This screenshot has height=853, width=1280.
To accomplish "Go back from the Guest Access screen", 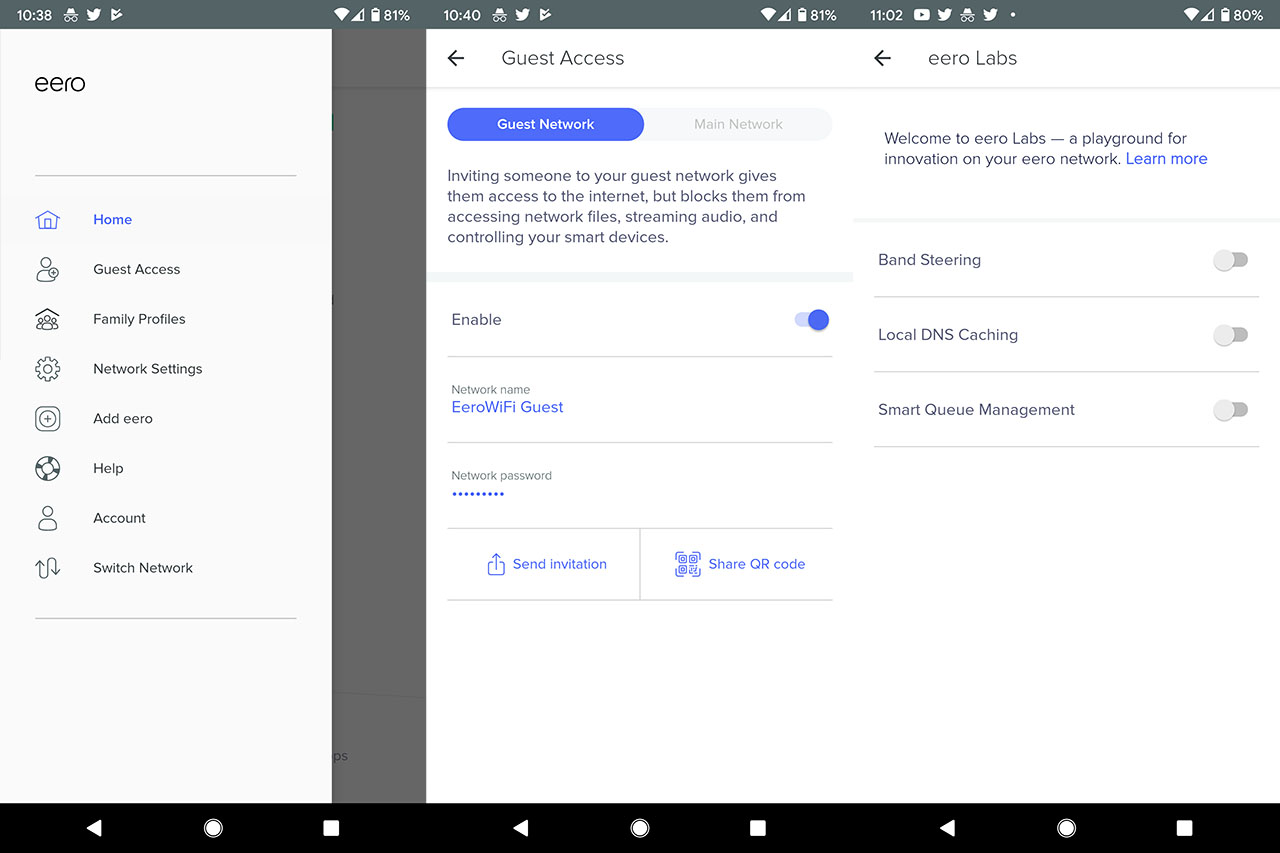I will tap(456, 58).
